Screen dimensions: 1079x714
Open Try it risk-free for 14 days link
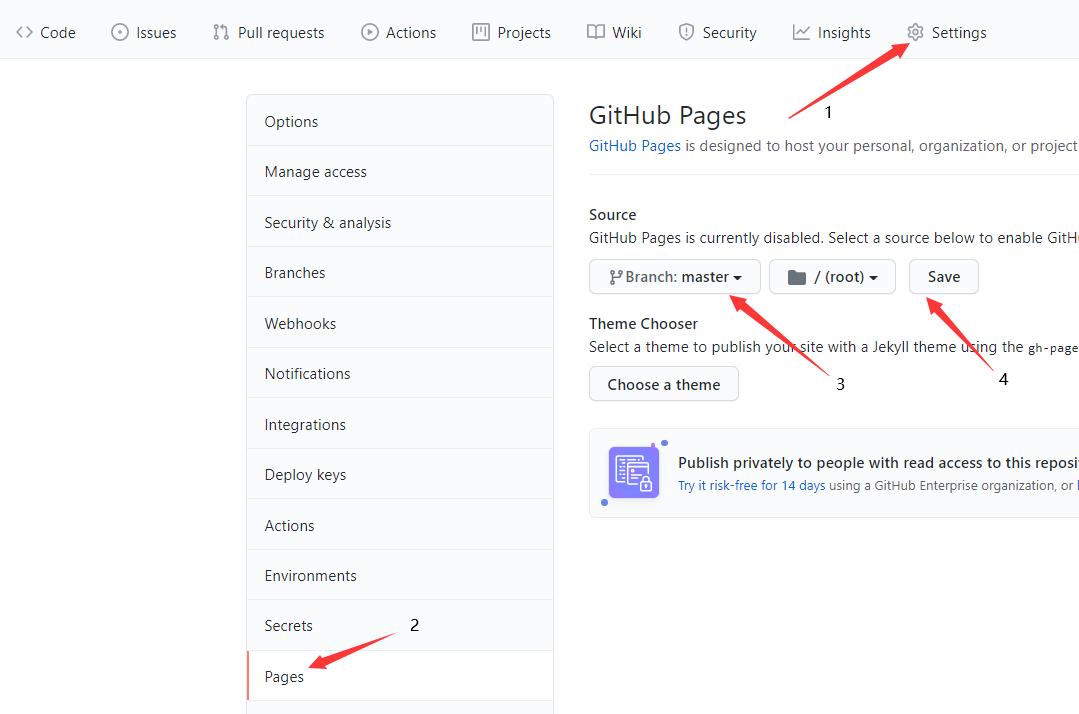(751, 485)
